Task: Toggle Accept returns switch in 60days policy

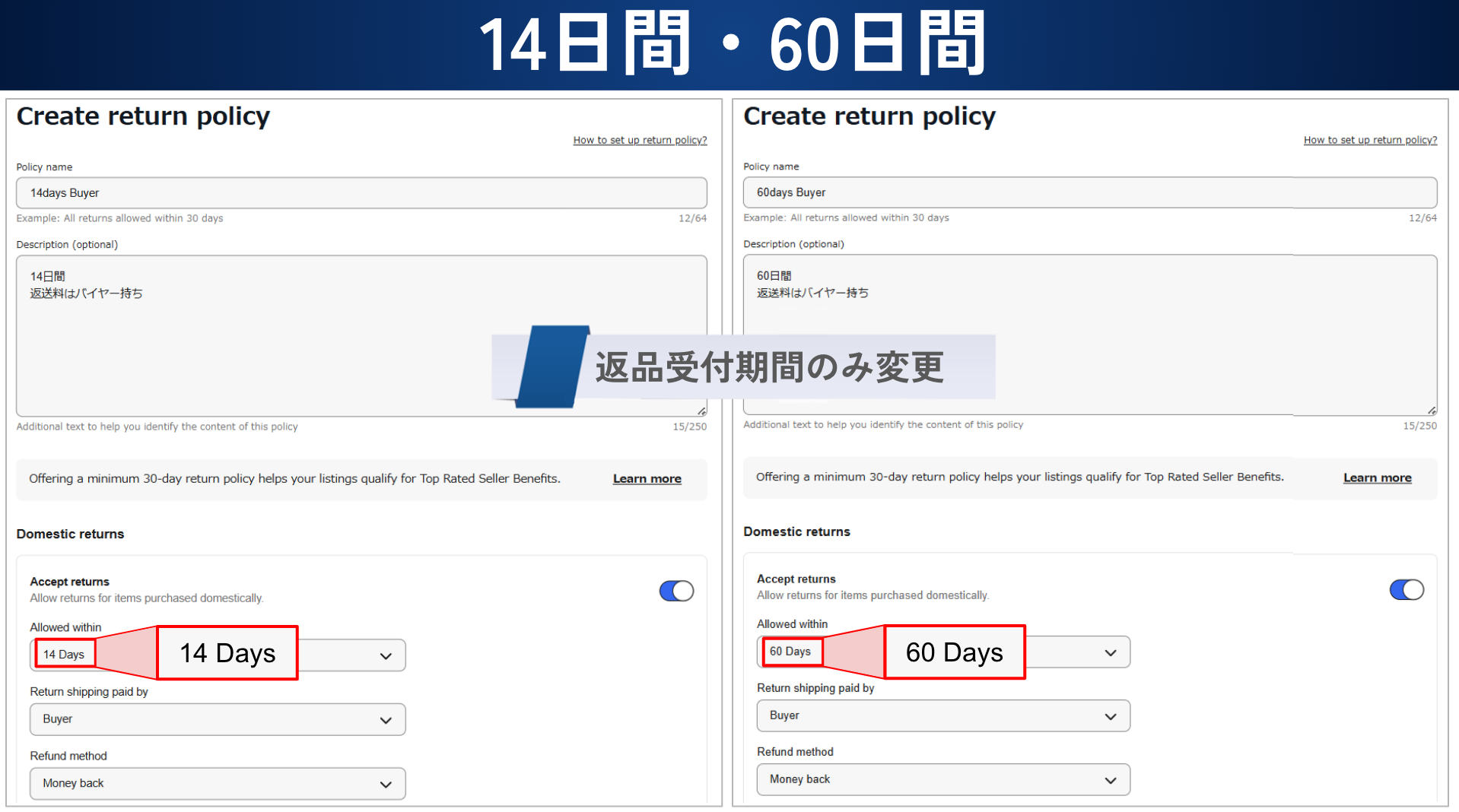Action: [1406, 589]
